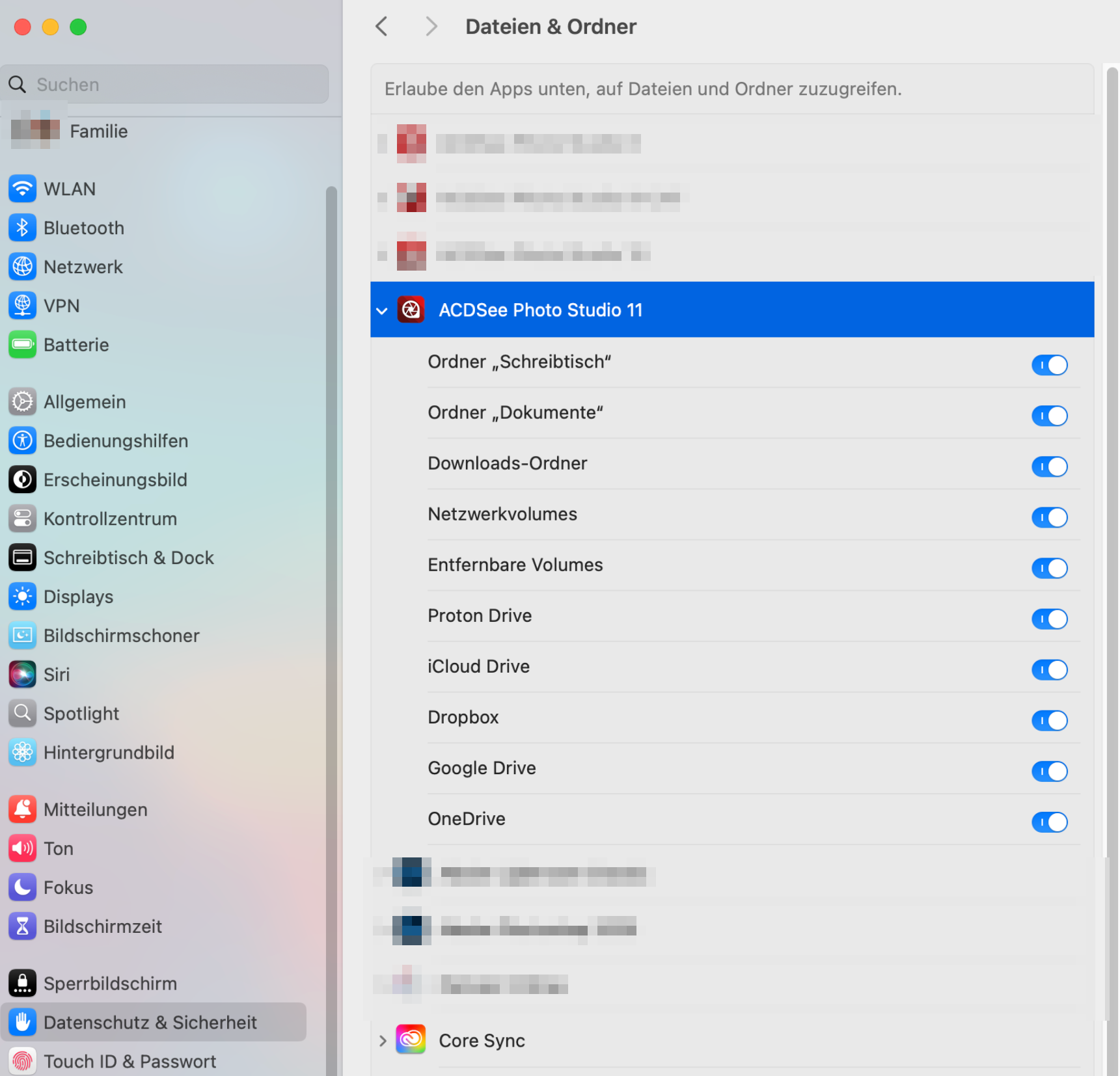The width and height of the screenshot is (1120, 1076).
Task: Open the Batterie icon
Action: pos(22,345)
